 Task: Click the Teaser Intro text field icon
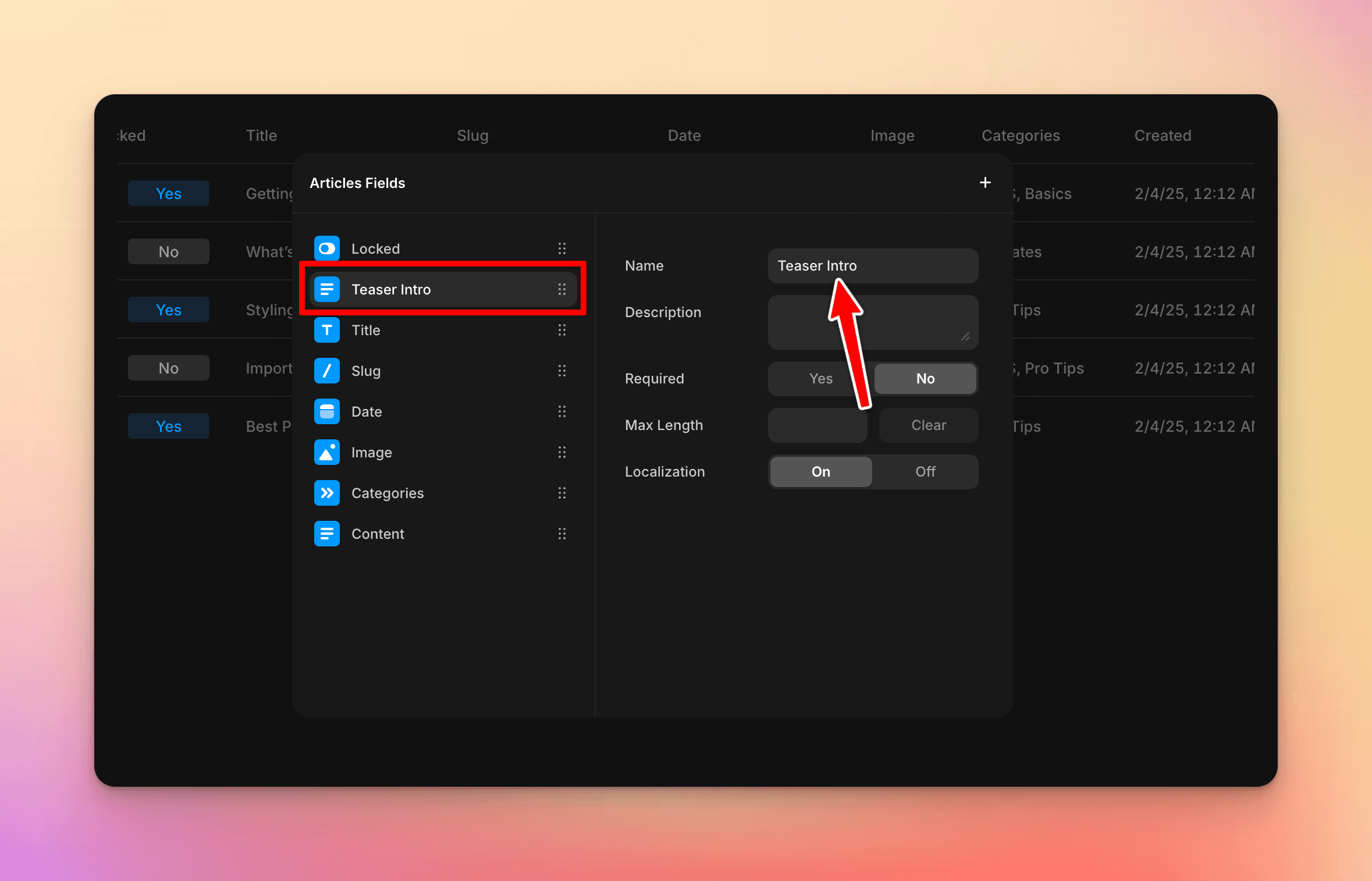click(x=326, y=289)
